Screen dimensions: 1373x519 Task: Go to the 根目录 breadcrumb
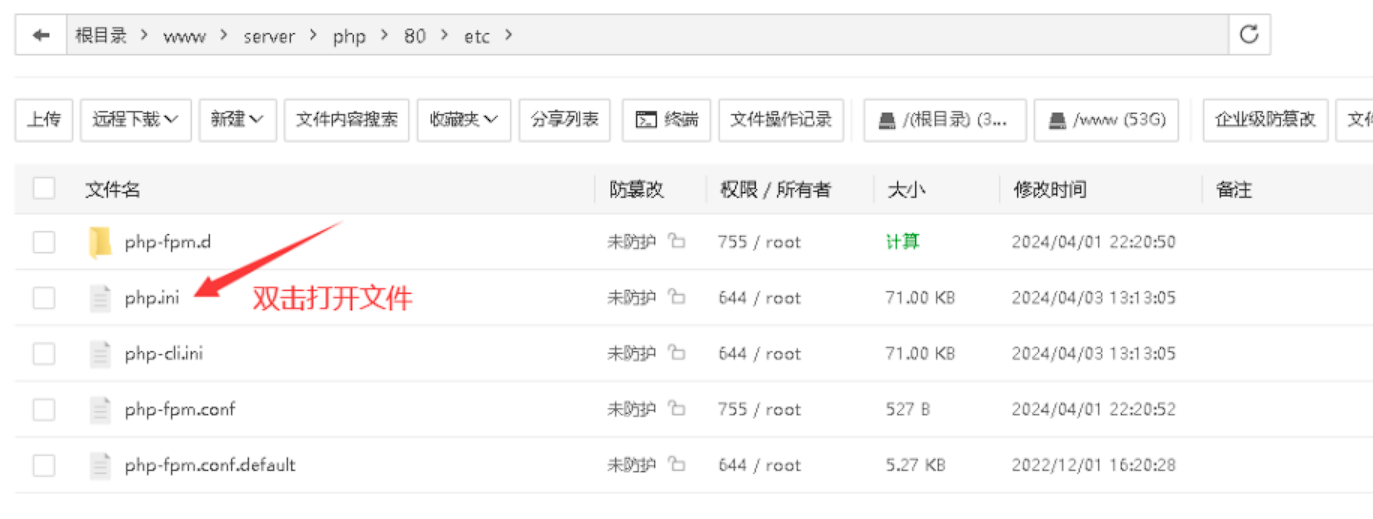(101, 36)
